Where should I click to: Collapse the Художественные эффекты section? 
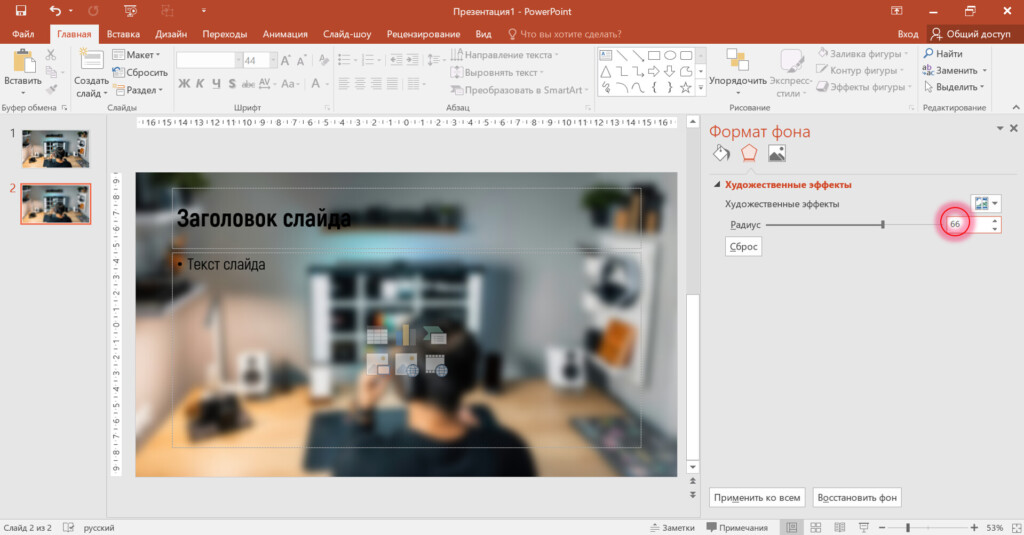(716, 185)
